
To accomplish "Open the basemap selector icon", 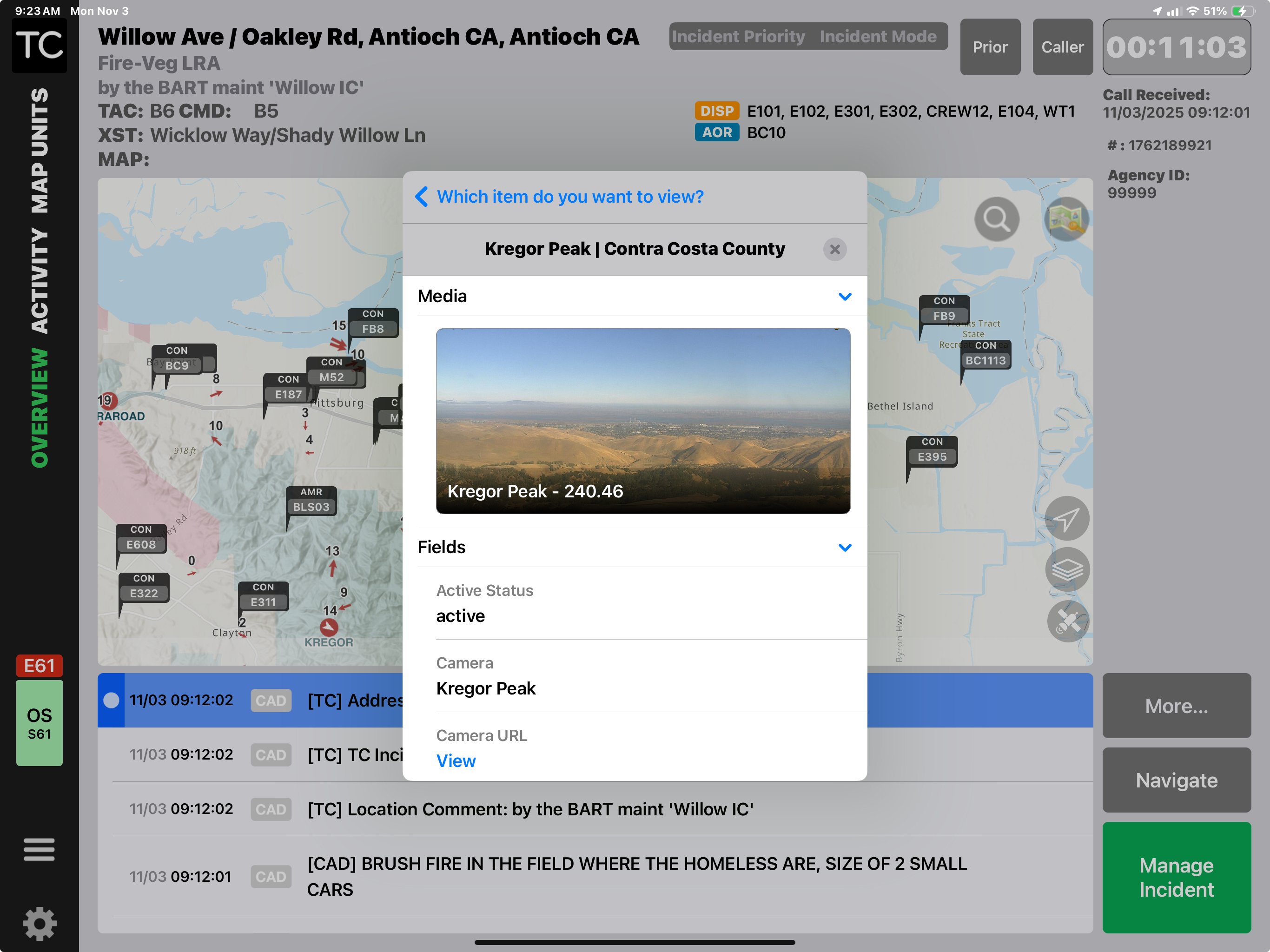I will click(x=1066, y=219).
